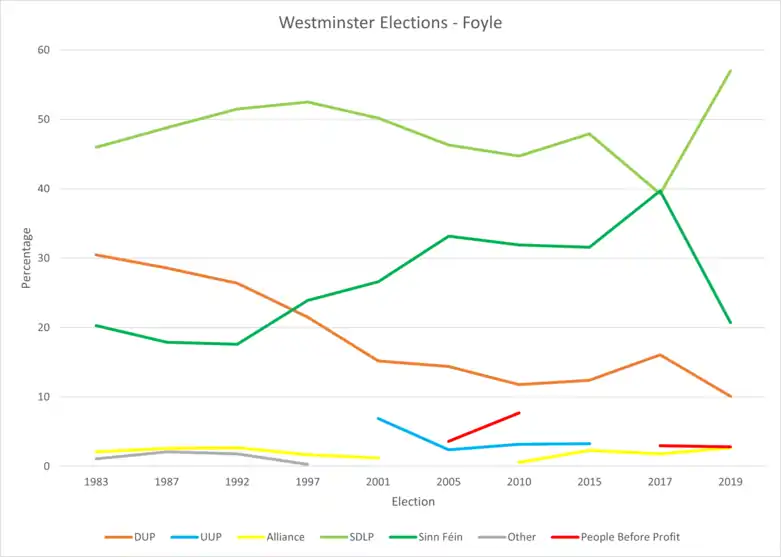Click the 2019 x-axis label
The height and width of the screenshot is (557, 781).
click(731, 481)
